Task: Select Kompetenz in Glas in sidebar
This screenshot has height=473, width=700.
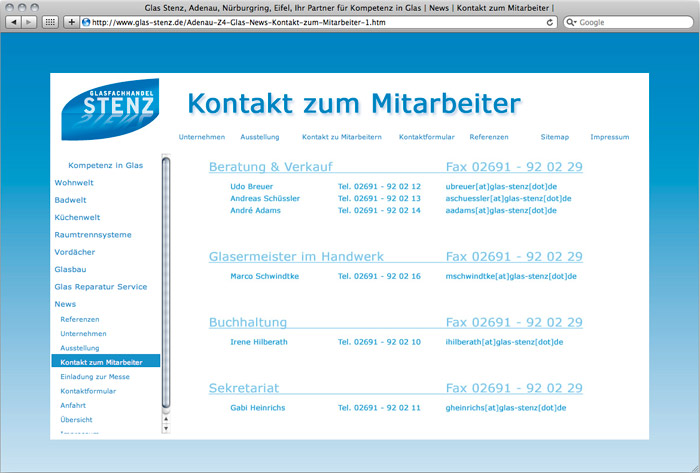Action: (x=105, y=165)
